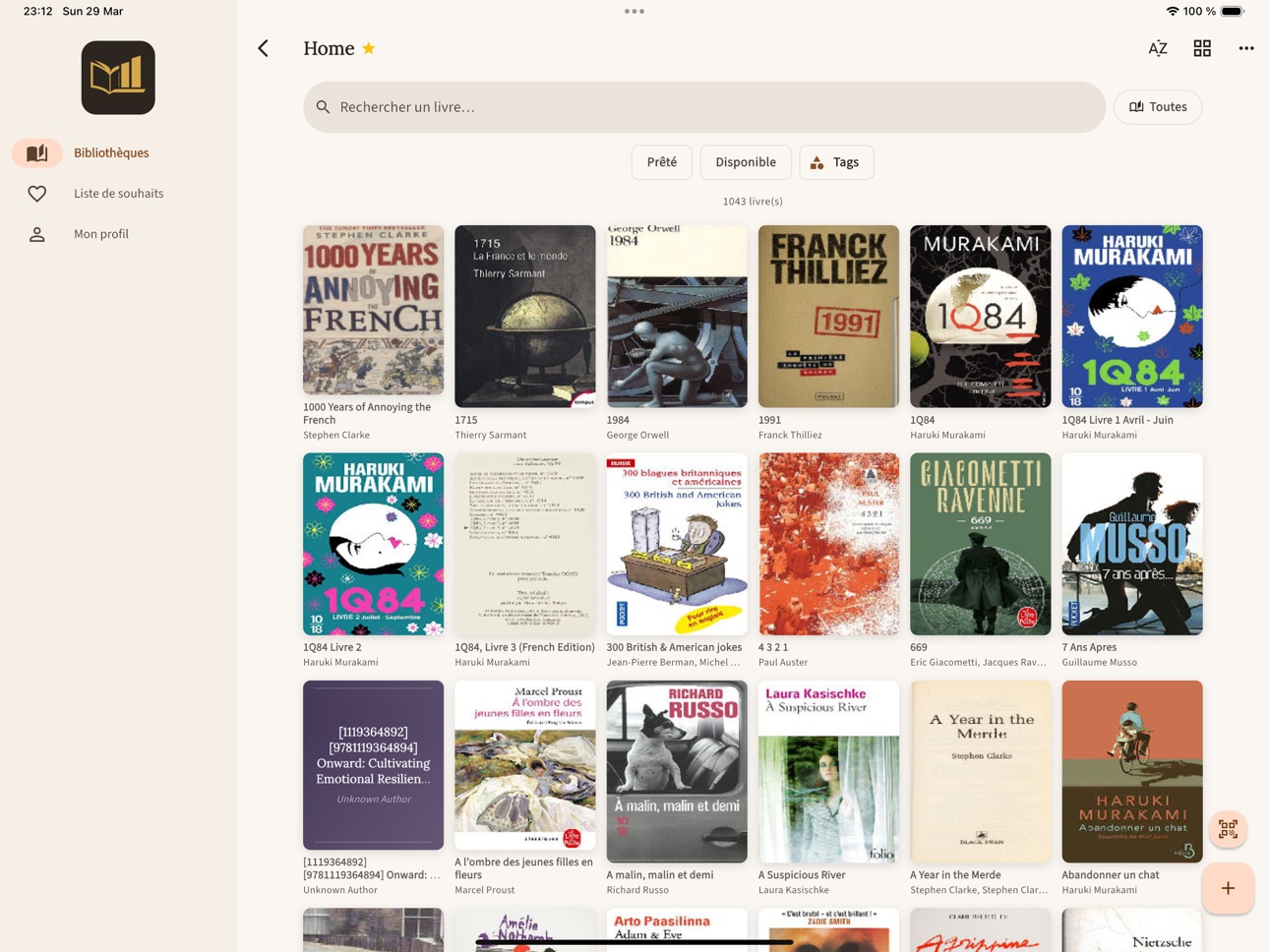Open the 7 Ans Apres cover
1269x952 pixels.
tap(1132, 544)
